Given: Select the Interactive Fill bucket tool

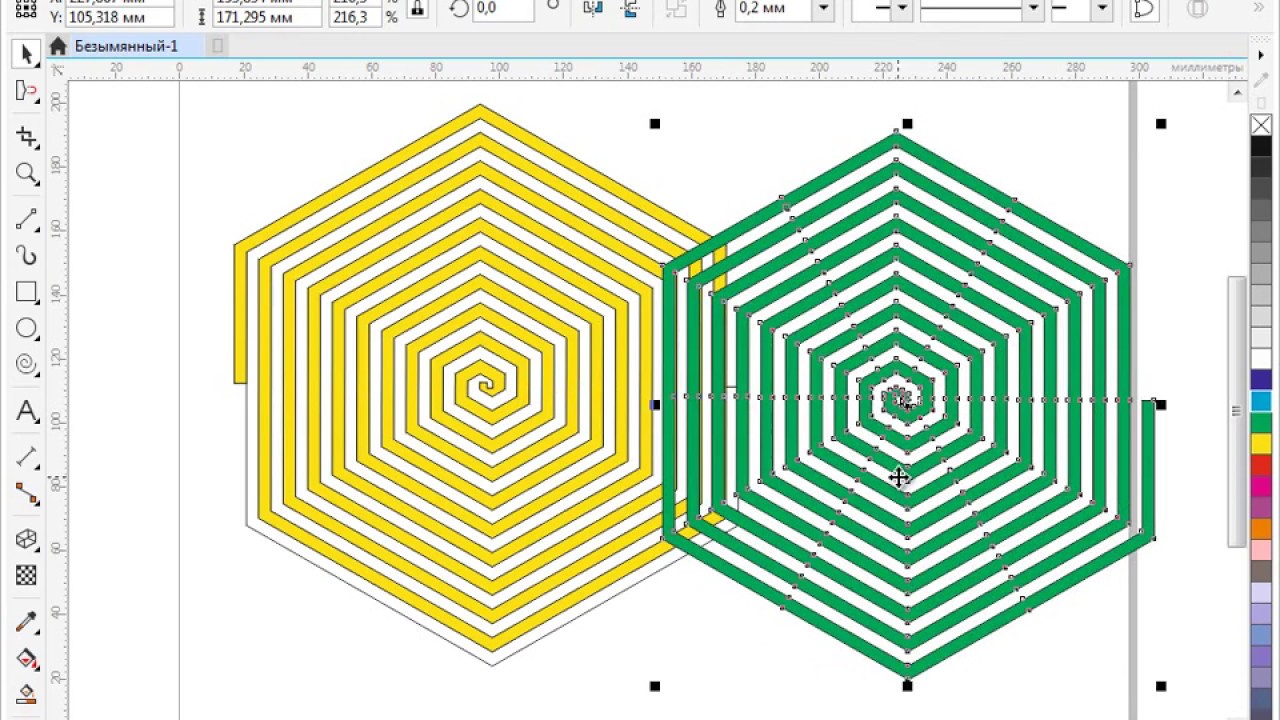Looking at the screenshot, I should tap(27, 658).
